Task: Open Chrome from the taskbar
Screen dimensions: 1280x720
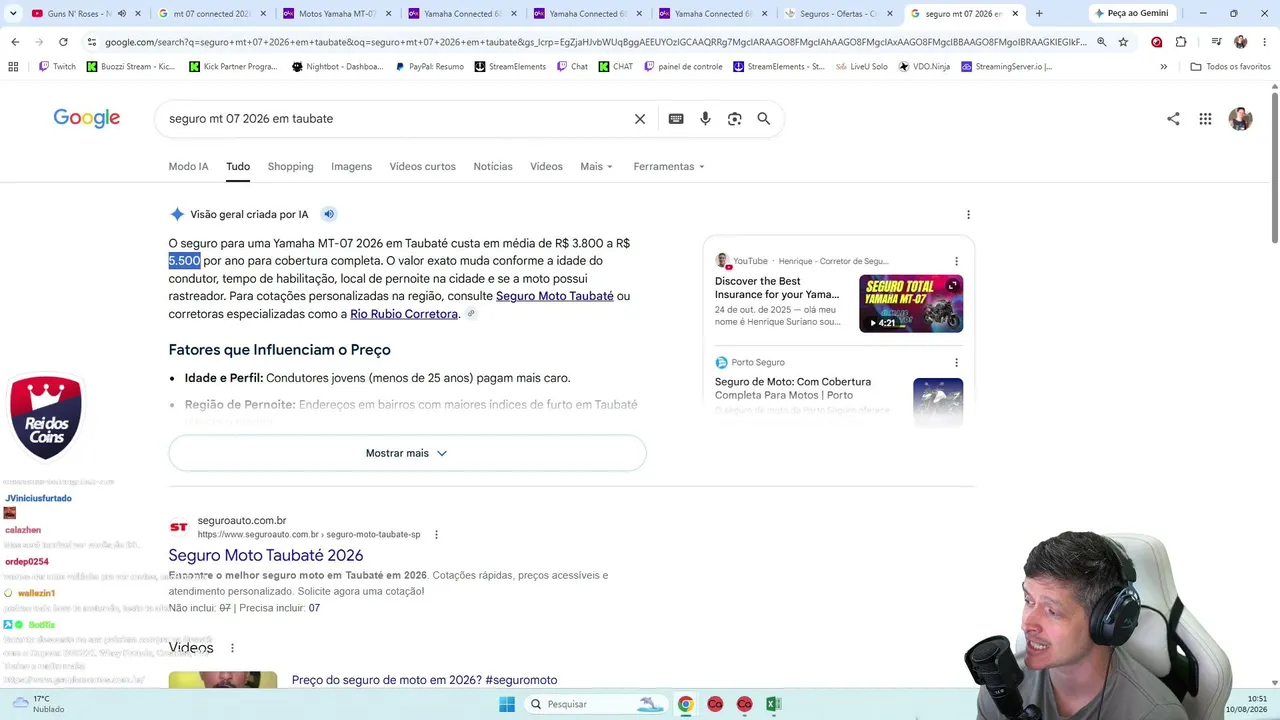Action: (x=685, y=704)
